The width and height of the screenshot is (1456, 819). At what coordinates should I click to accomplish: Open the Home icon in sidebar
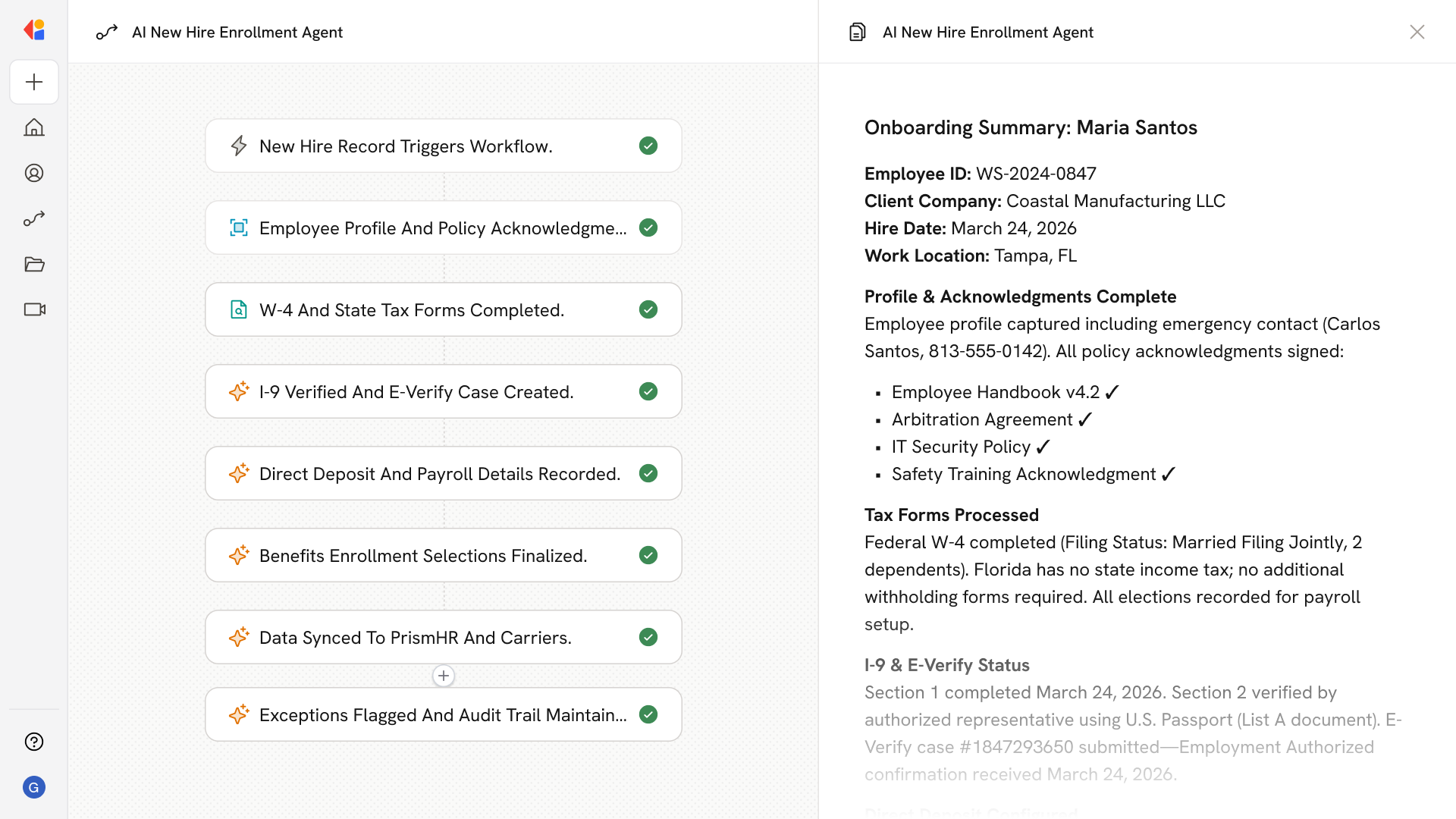[34, 127]
